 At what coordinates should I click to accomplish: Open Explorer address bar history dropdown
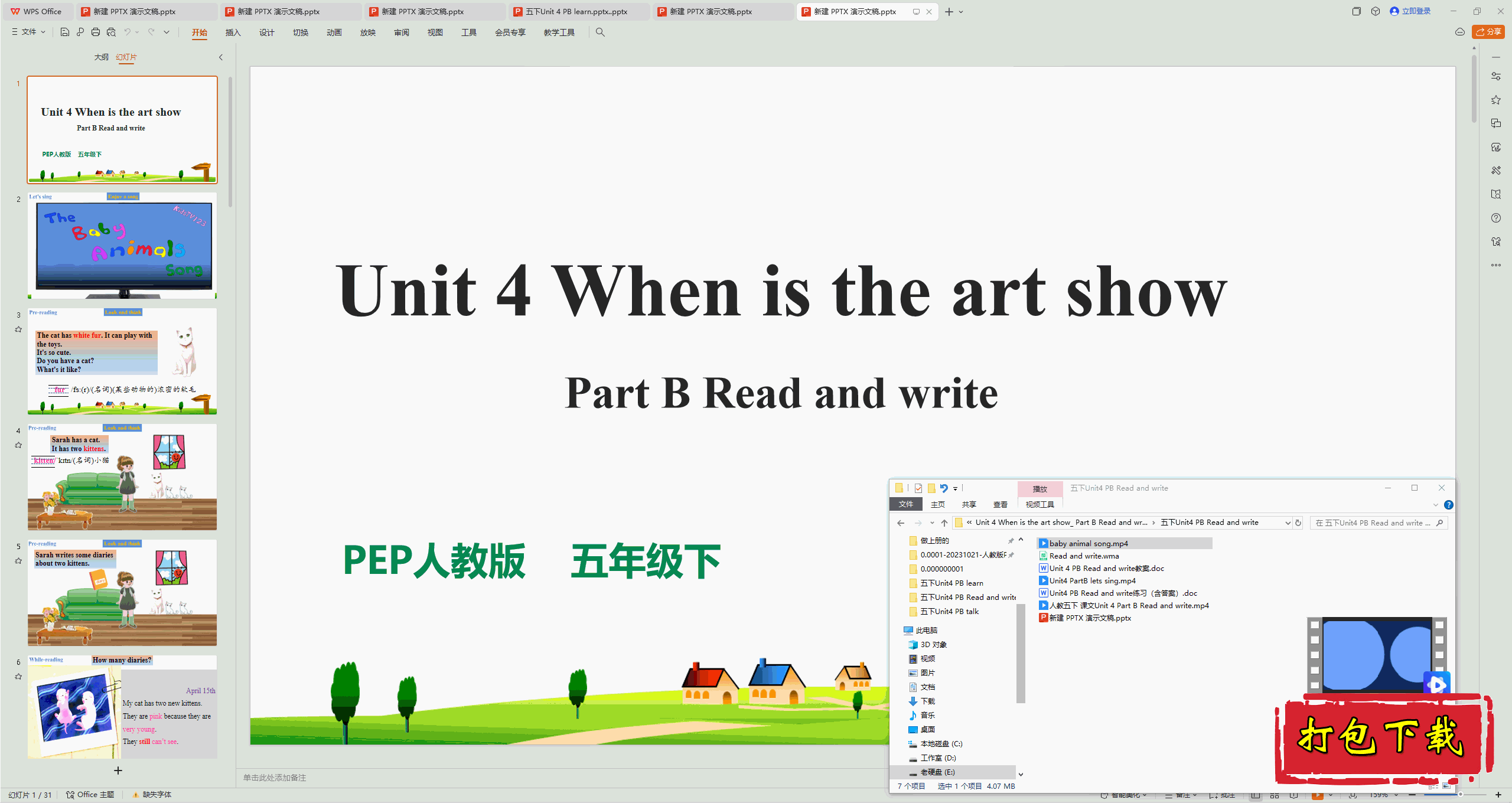click(x=1288, y=523)
